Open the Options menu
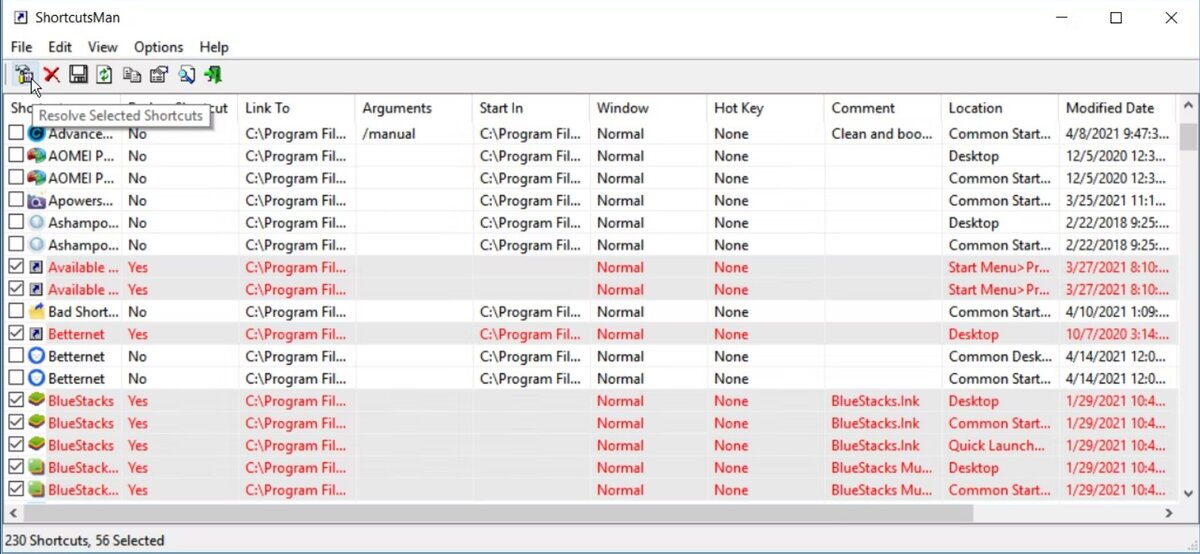This screenshot has width=1200, height=554. [158, 47]
